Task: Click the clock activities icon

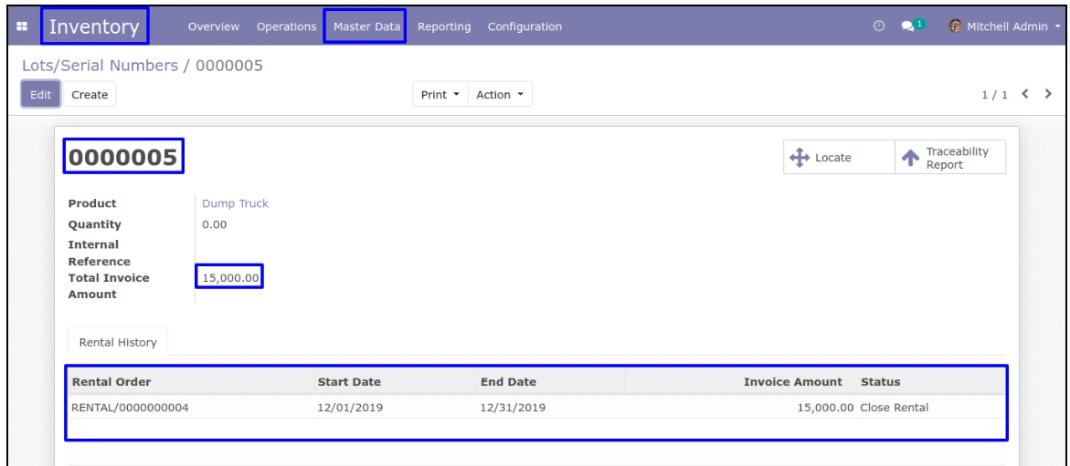Action: click(x=879, y=26)
